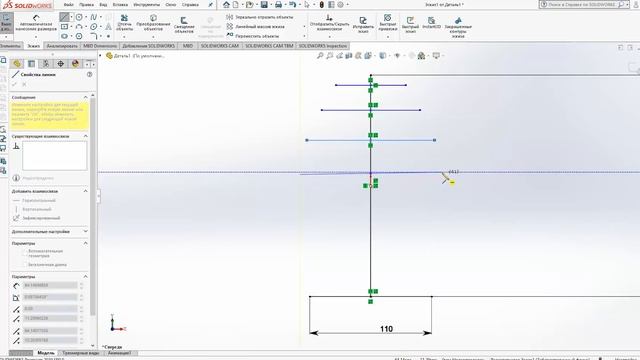Open the View menu

pyautogui.click(x=103, y=5)
